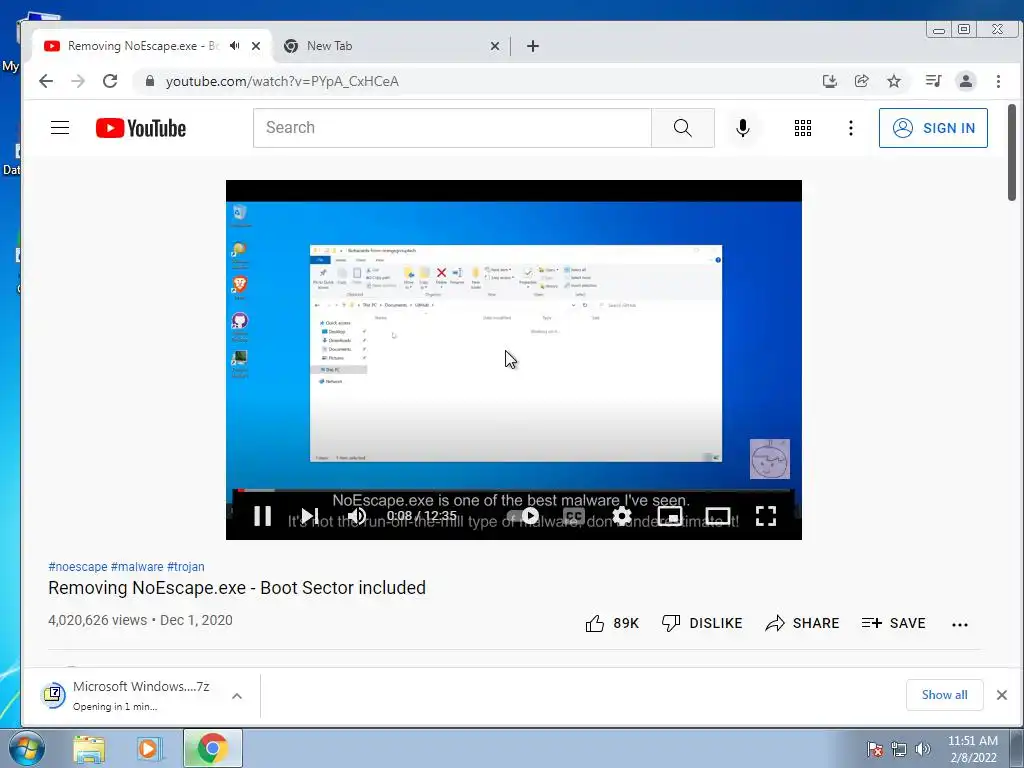Reload the current page
This screenshot has height=768, width=1024.
110,81
